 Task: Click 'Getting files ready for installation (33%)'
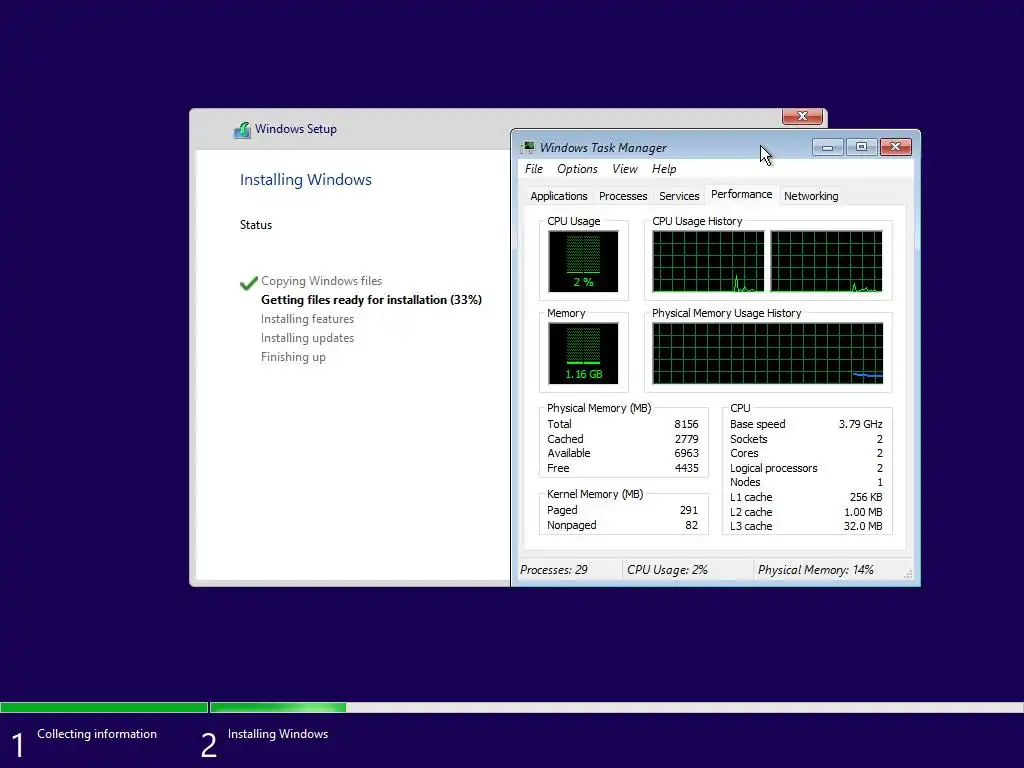coord(371,300)
